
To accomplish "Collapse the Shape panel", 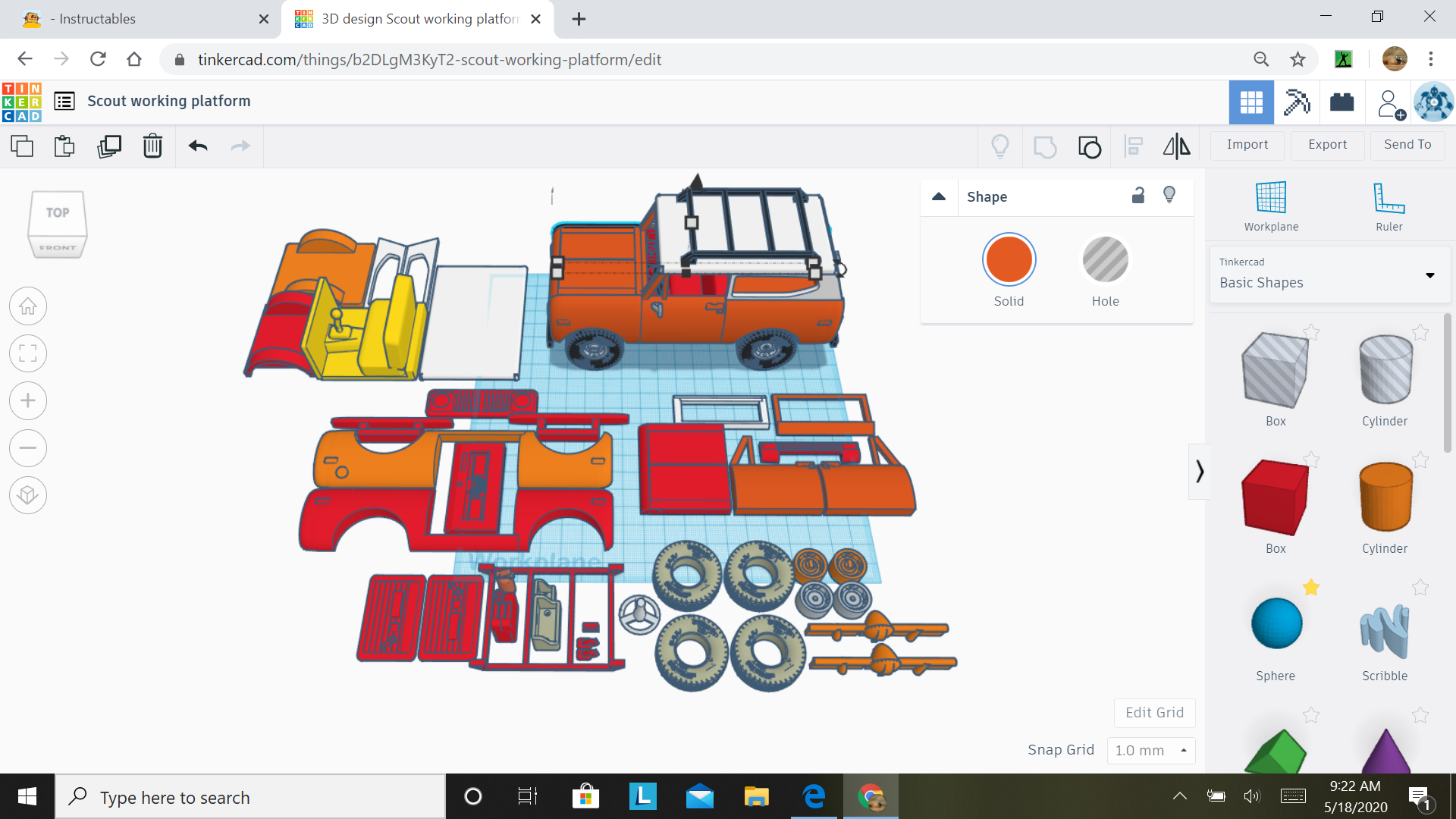I will 939,196.
